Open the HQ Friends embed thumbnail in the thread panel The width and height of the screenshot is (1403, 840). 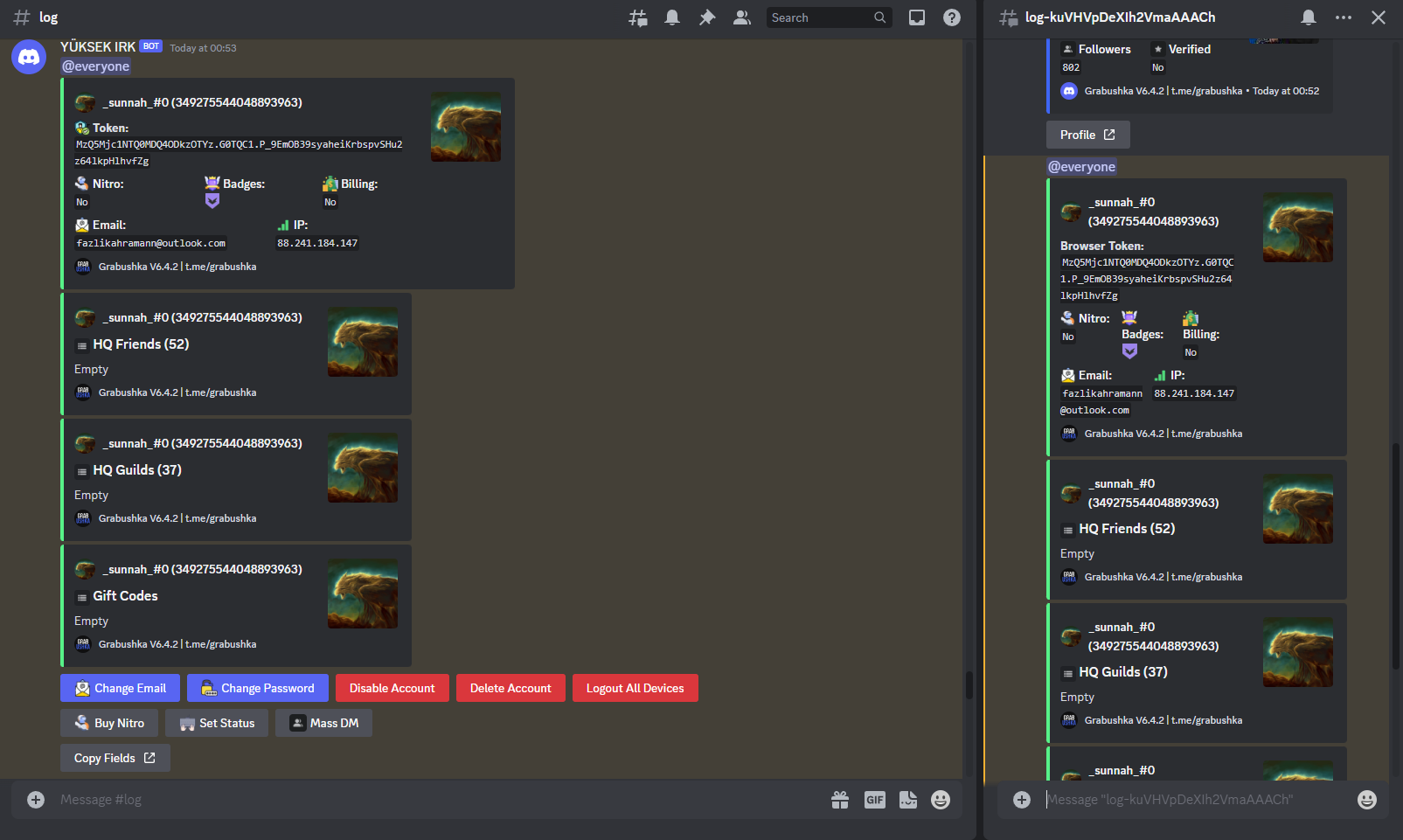click(x=1298, y=509)
